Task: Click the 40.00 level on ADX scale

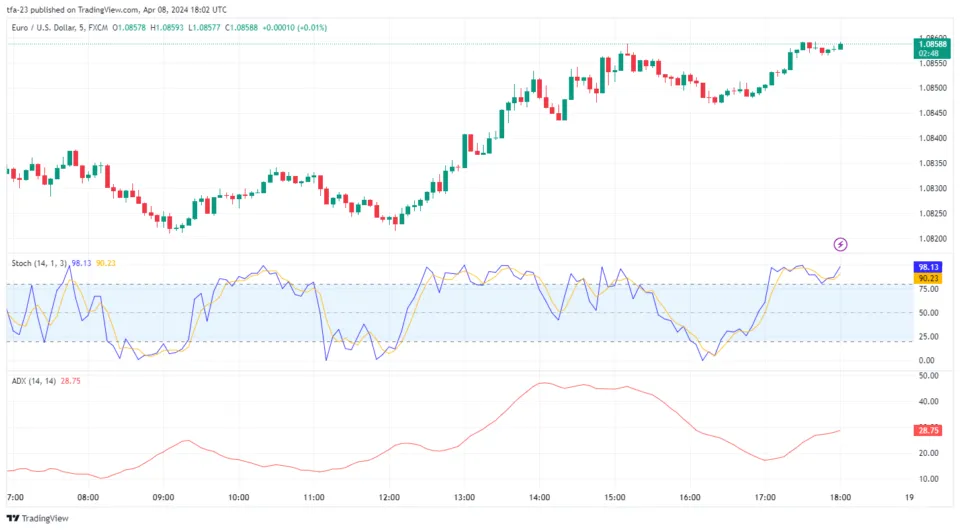Action: pos(929,402)
